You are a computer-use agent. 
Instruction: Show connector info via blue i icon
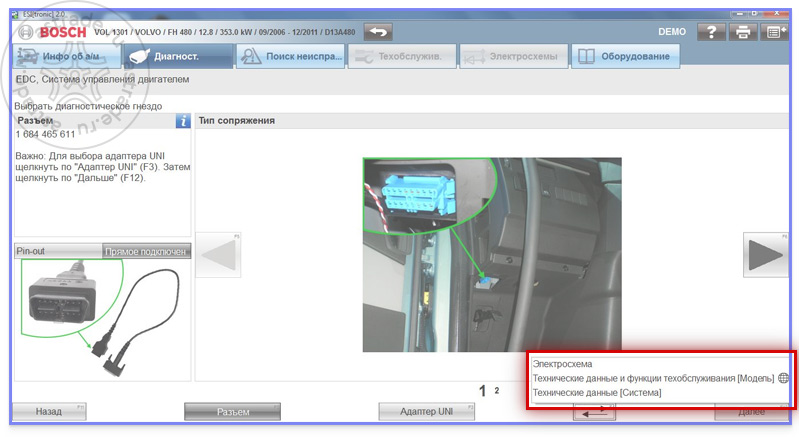(x=183, y=121)
